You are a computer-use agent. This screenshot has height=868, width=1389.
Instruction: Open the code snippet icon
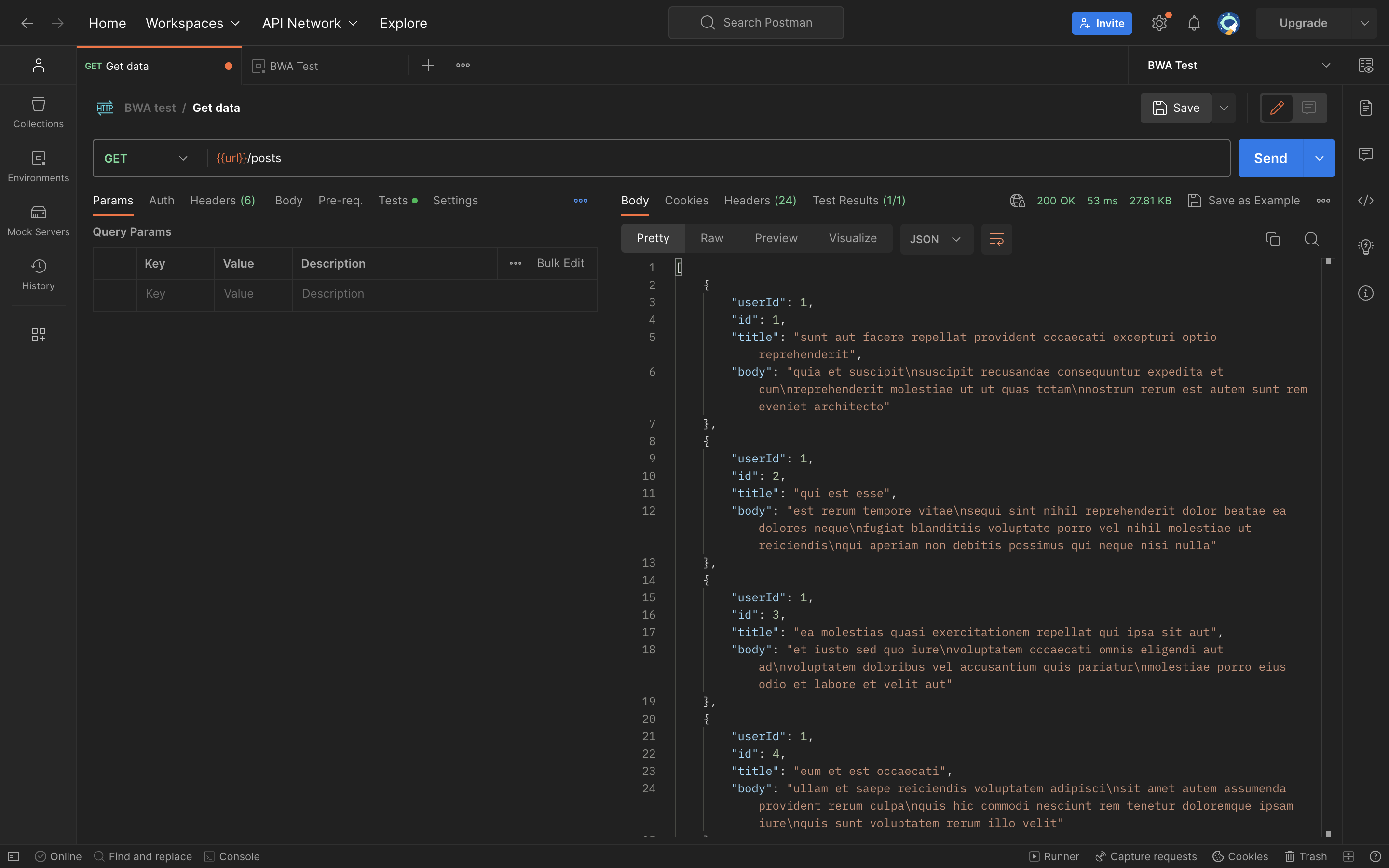(1365, 200)
